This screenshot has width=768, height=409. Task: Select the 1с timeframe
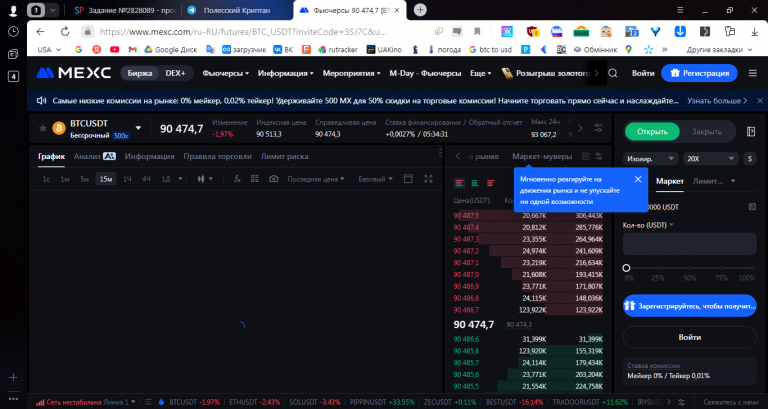[x=46, y=179]
